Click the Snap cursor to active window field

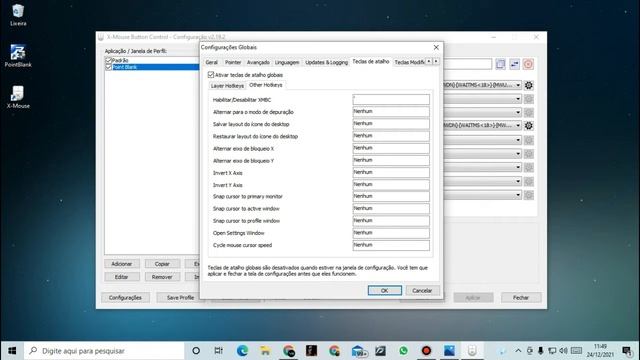pyautogui.click(x=391, y=209)
